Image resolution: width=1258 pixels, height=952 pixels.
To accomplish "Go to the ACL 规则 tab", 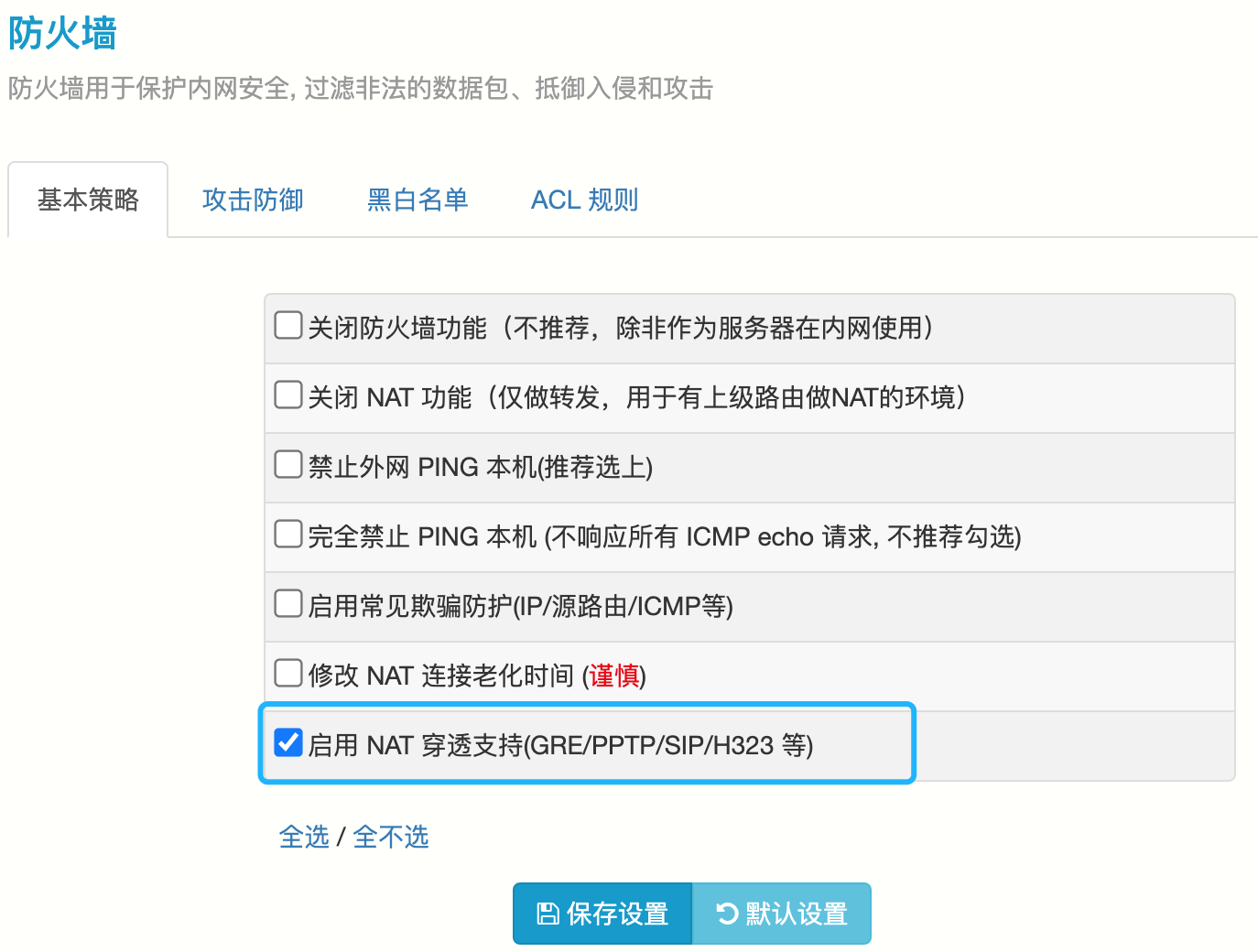I will (584, 200).
